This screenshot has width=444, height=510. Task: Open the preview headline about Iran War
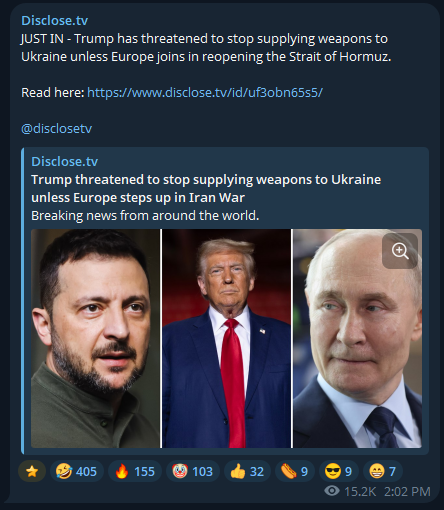(x=206, y=188)
